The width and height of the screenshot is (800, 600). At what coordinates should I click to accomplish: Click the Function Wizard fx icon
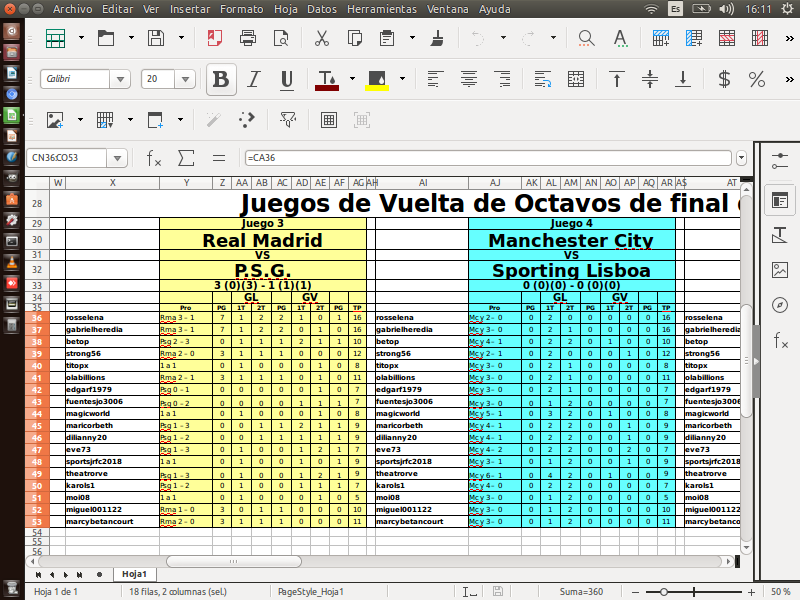(154, 158)
